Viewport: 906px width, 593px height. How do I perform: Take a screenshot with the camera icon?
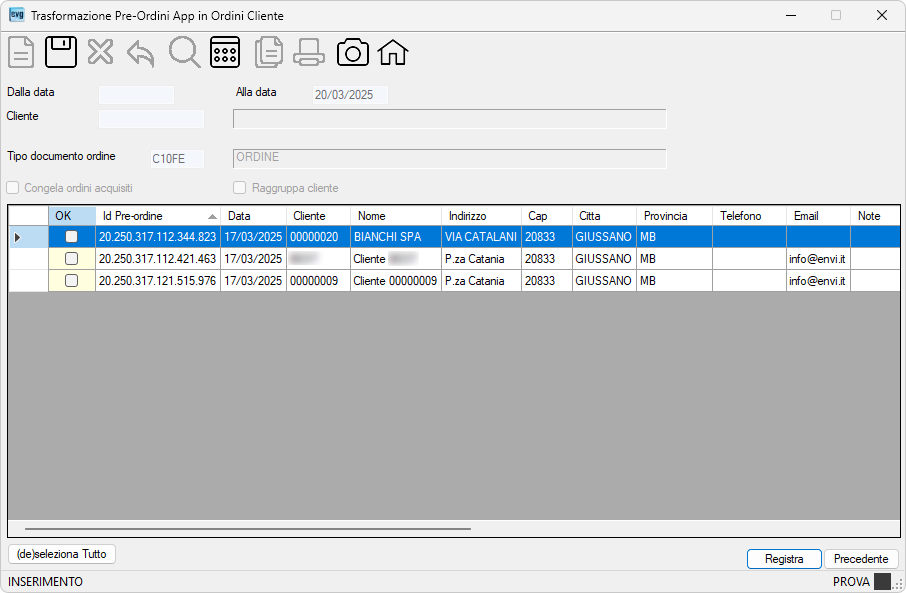tap(352, 53)
